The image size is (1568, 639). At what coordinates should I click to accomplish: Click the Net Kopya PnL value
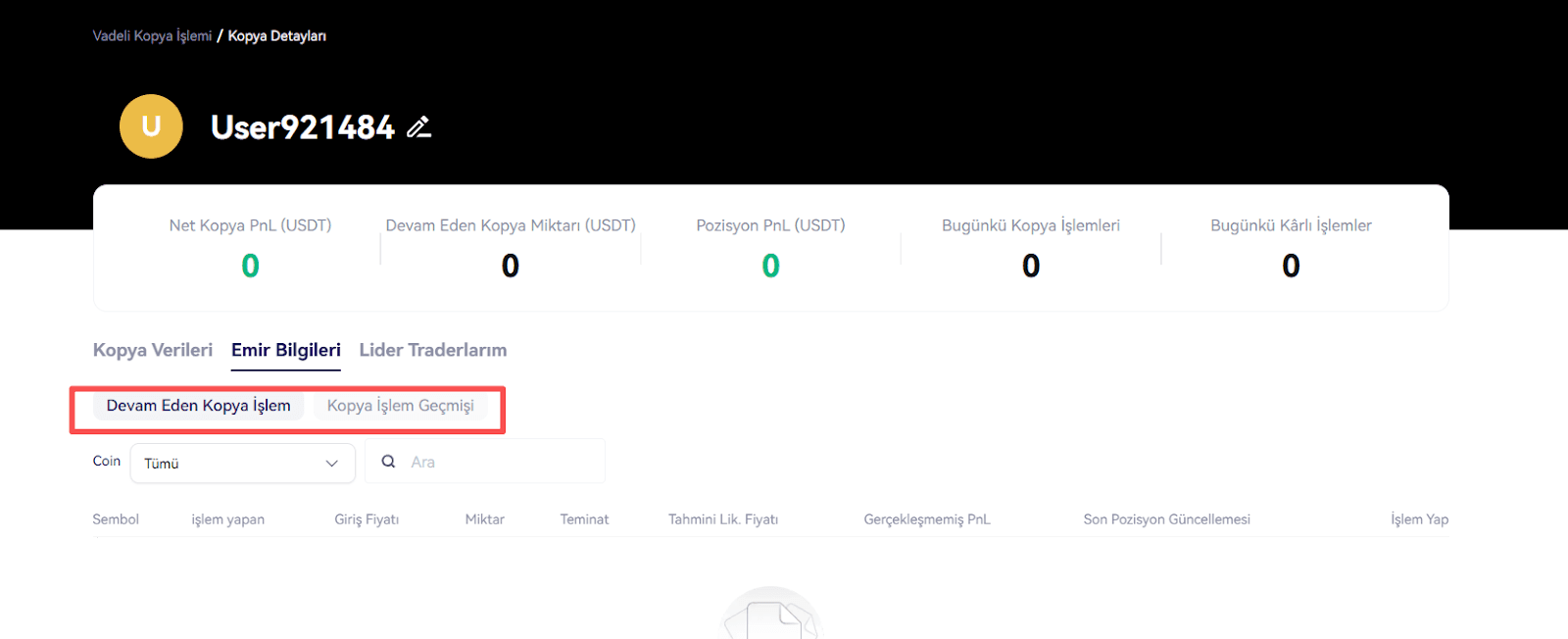251,266
